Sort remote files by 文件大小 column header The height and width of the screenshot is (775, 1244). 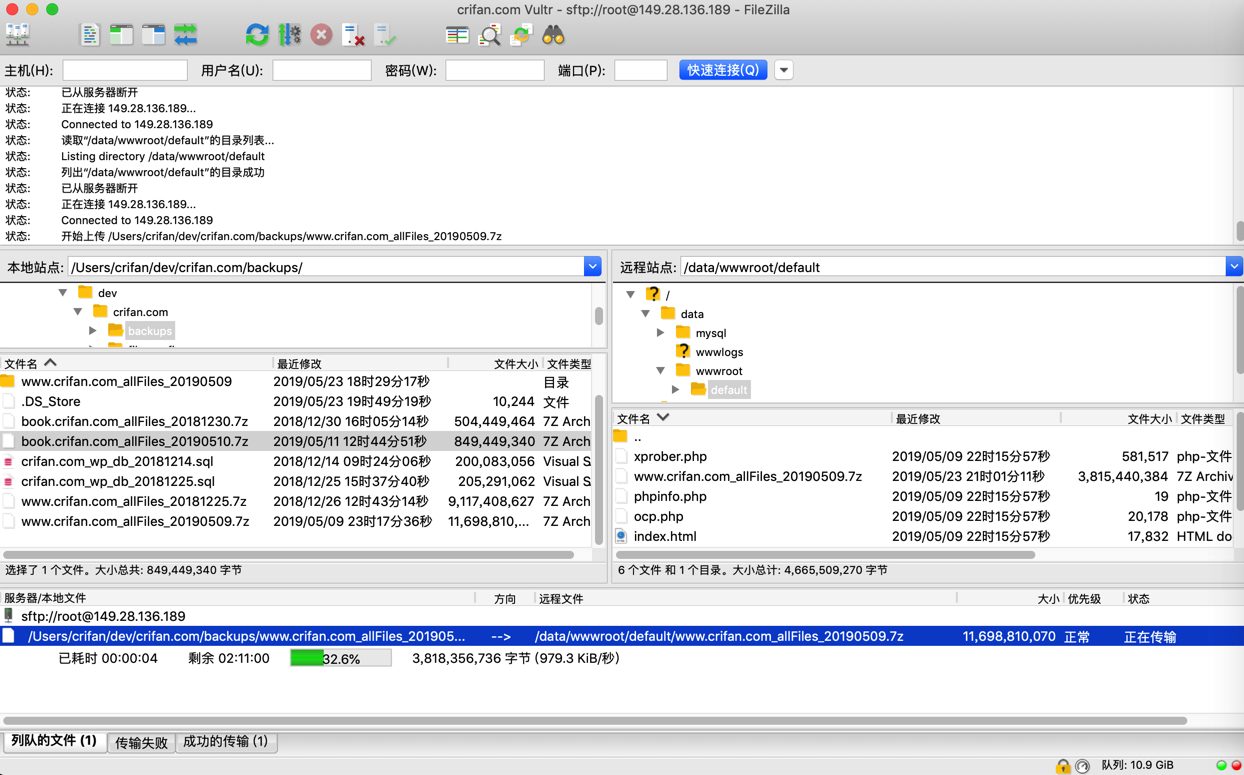pyautogui.click(x=1119, y=419)
